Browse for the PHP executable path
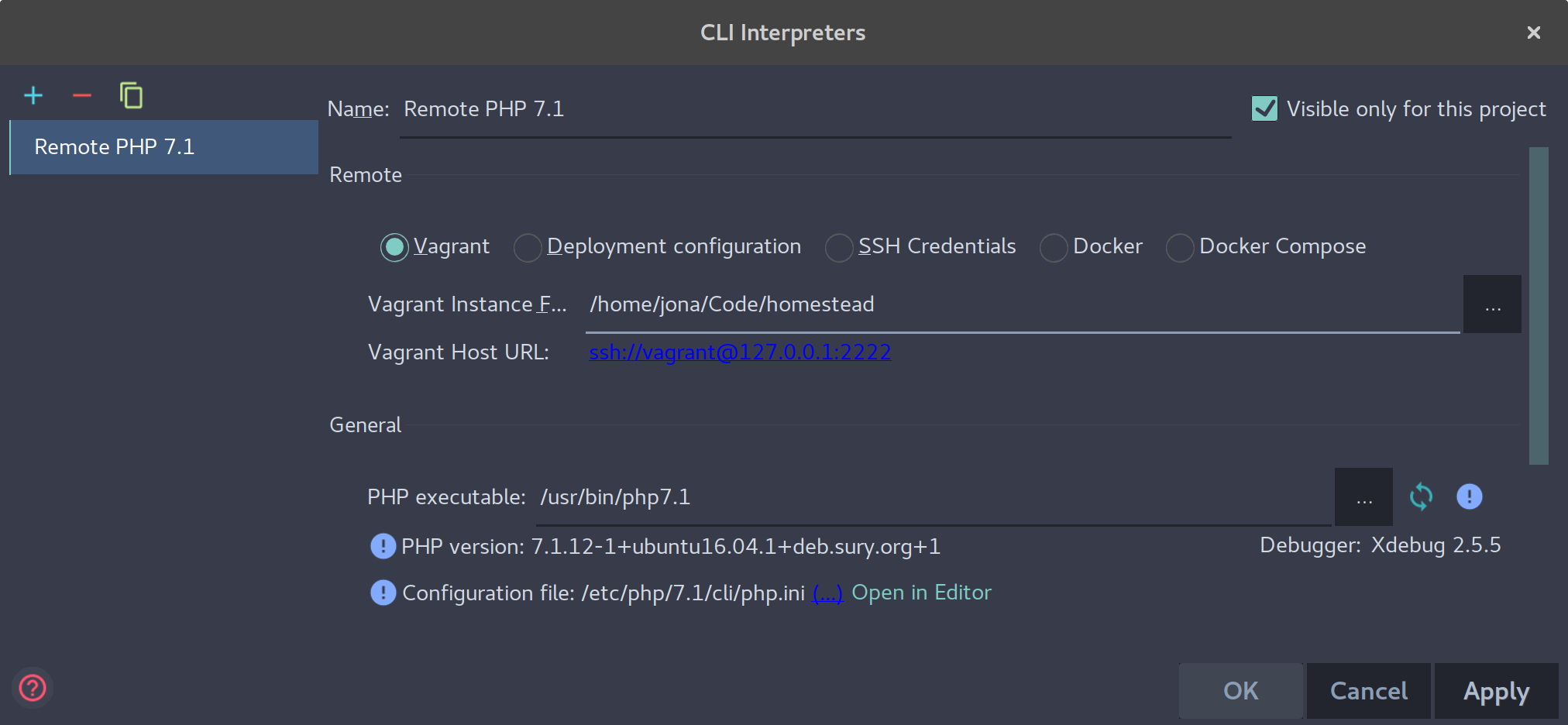The height and width of the screenshot is (725, 1568). click(1363, 497)
